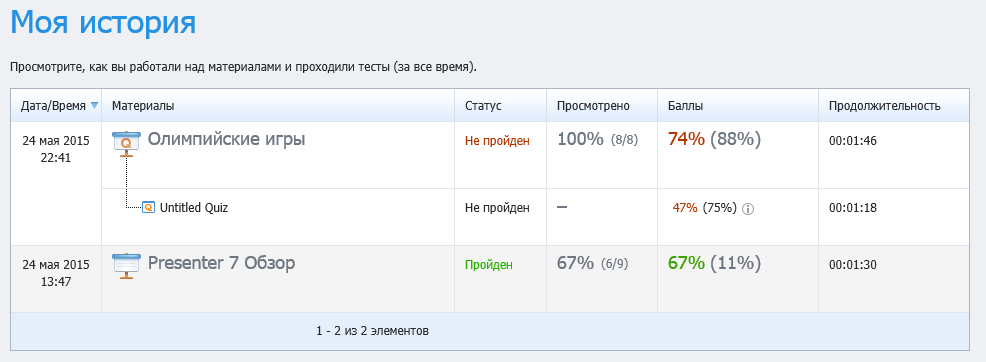Click the 100% (8/8) viewed value
Image resolution: width=986 pixels, height=362 pixels.
coord(597,139)
